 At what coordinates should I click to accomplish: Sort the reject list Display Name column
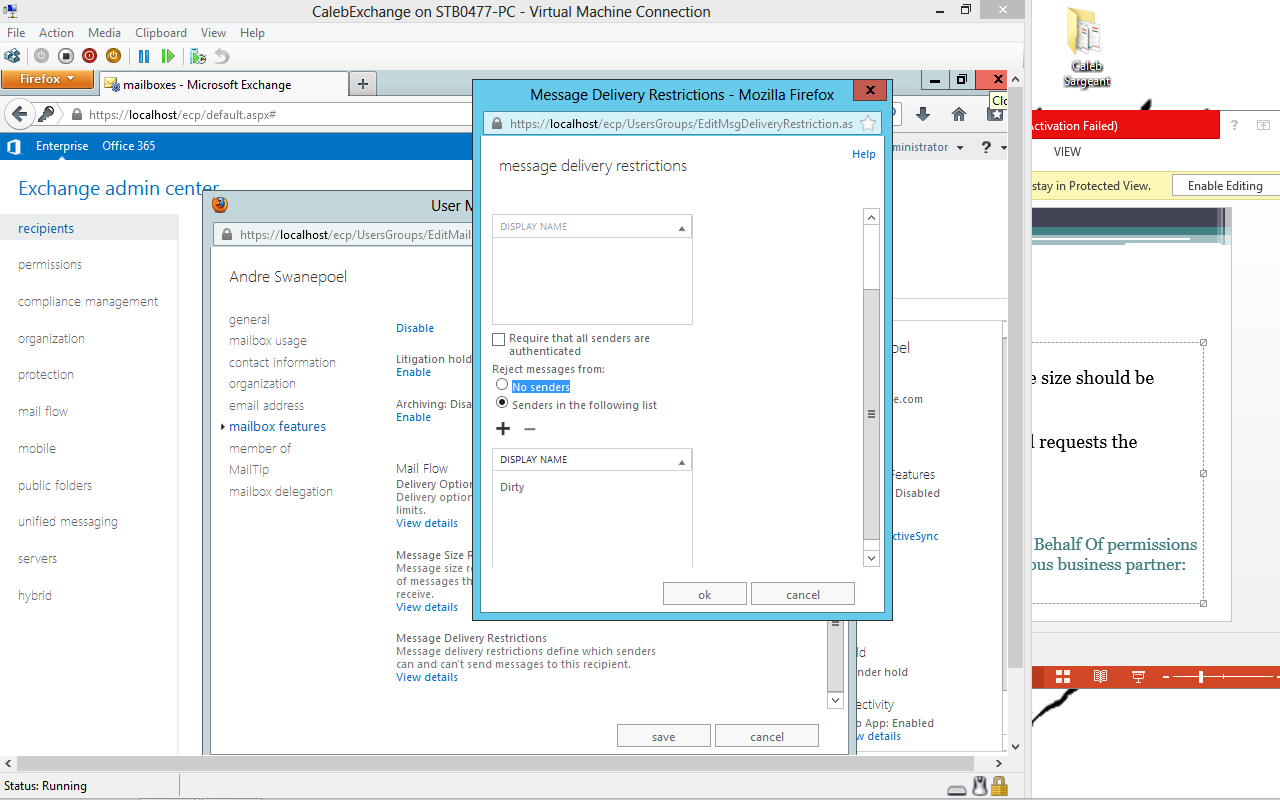coord(592,460)
